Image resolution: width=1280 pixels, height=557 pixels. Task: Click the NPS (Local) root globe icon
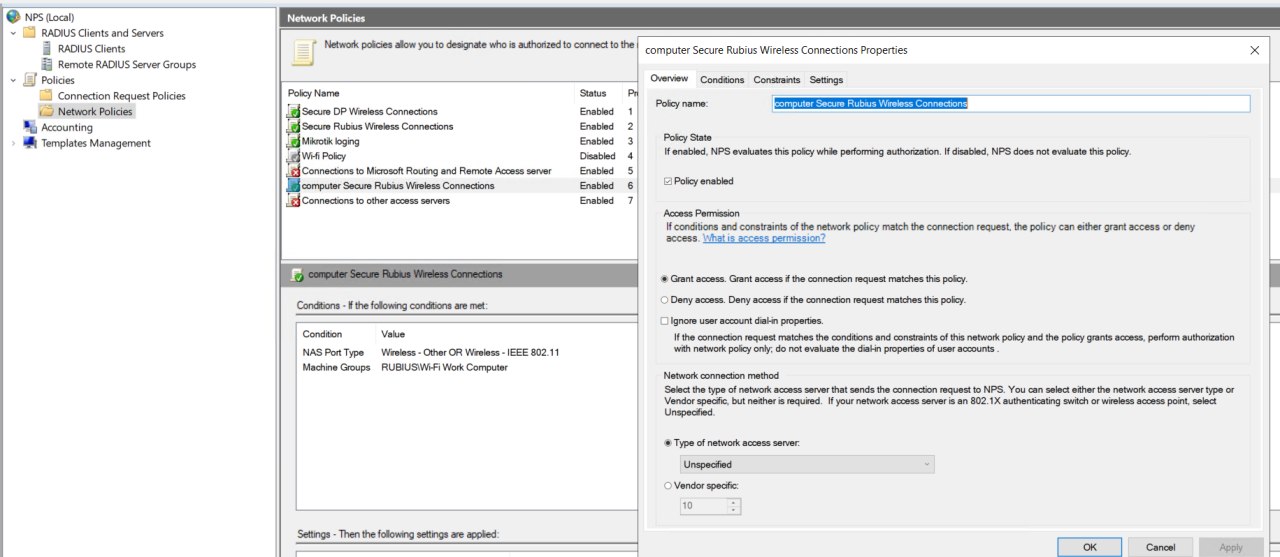[13, 17]
